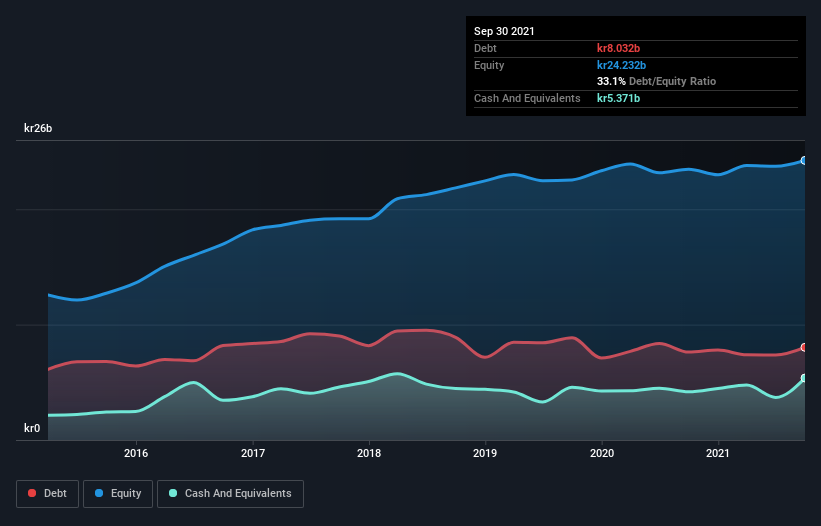Hide Cash And Equivalents legend series
821x526 pixels.
(x=230, y=493)
